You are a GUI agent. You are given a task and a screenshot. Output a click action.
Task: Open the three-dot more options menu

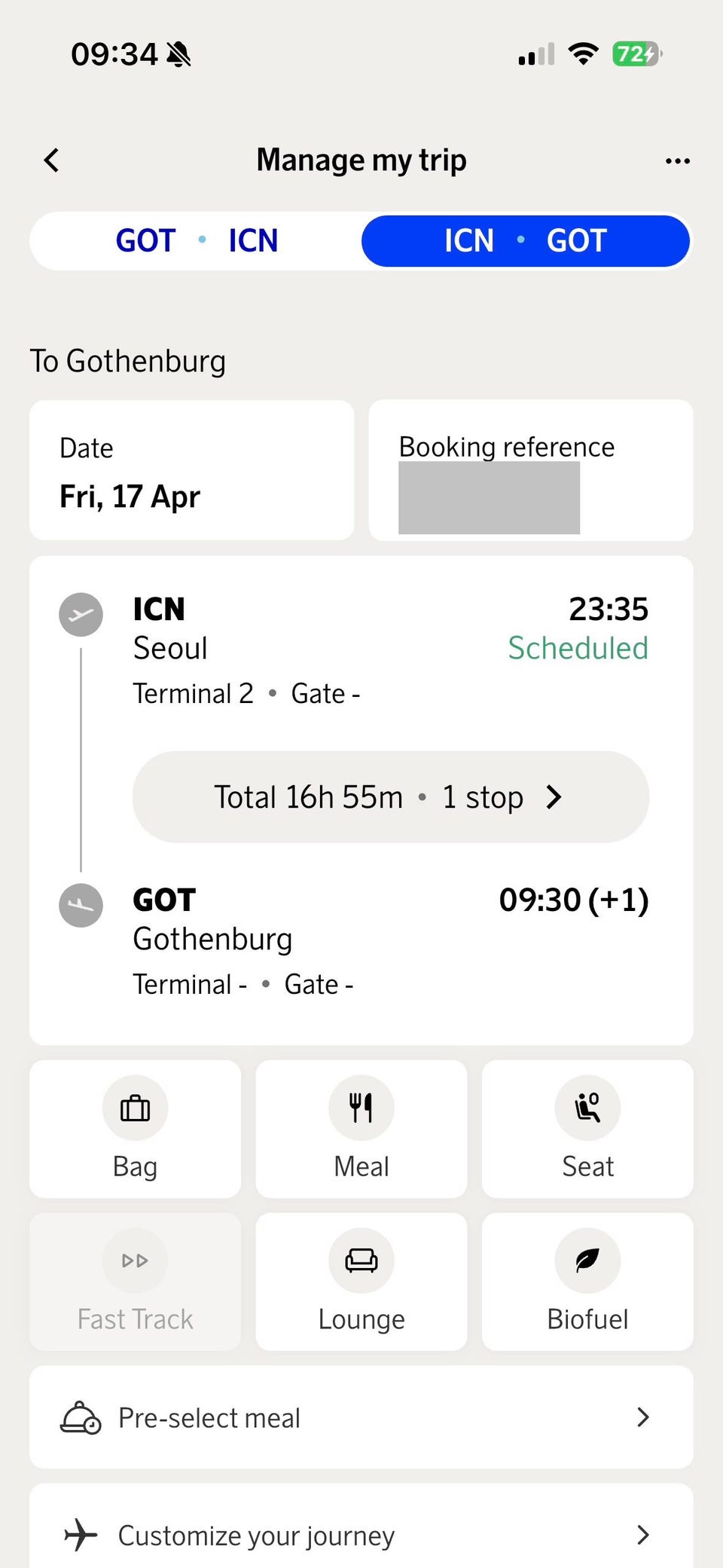[x=677, y=160]
